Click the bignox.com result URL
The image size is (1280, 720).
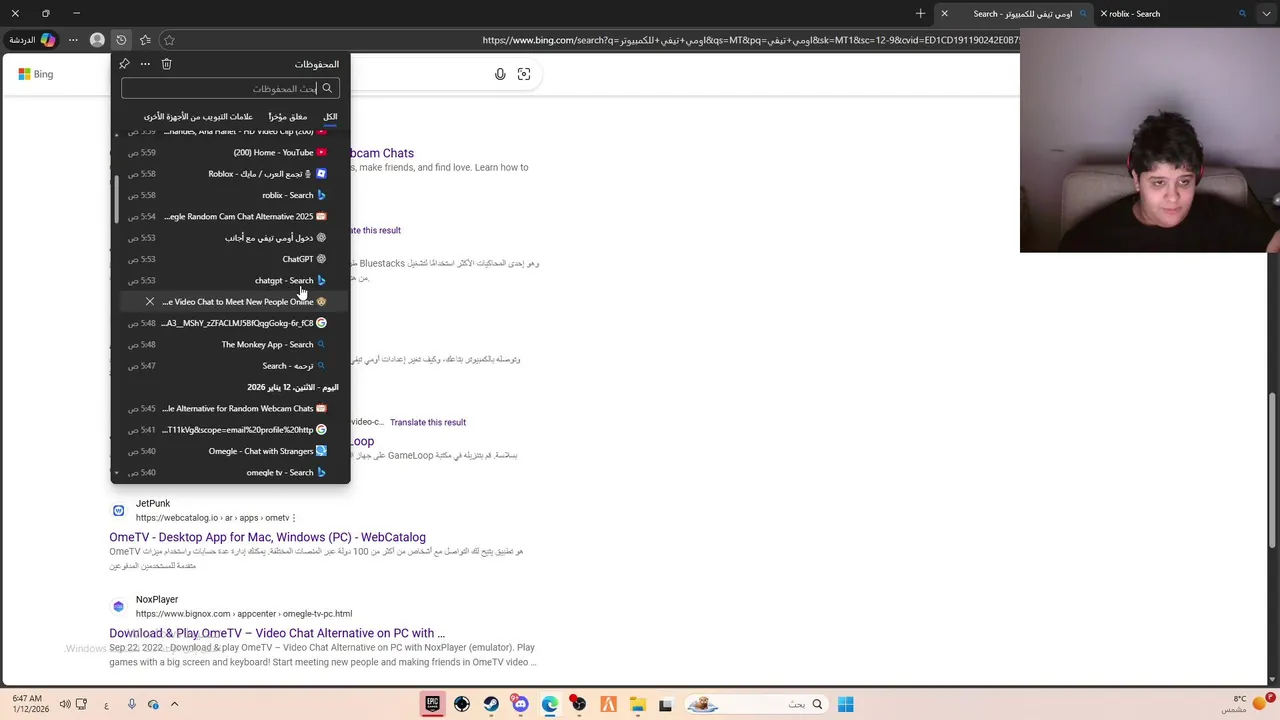coord(244,614)
